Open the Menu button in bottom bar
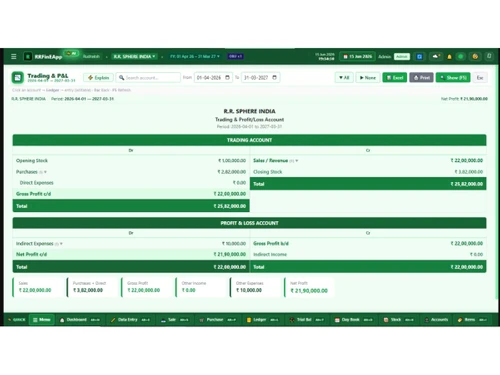This screenshot has height=375, width=500. click(42, 320)
